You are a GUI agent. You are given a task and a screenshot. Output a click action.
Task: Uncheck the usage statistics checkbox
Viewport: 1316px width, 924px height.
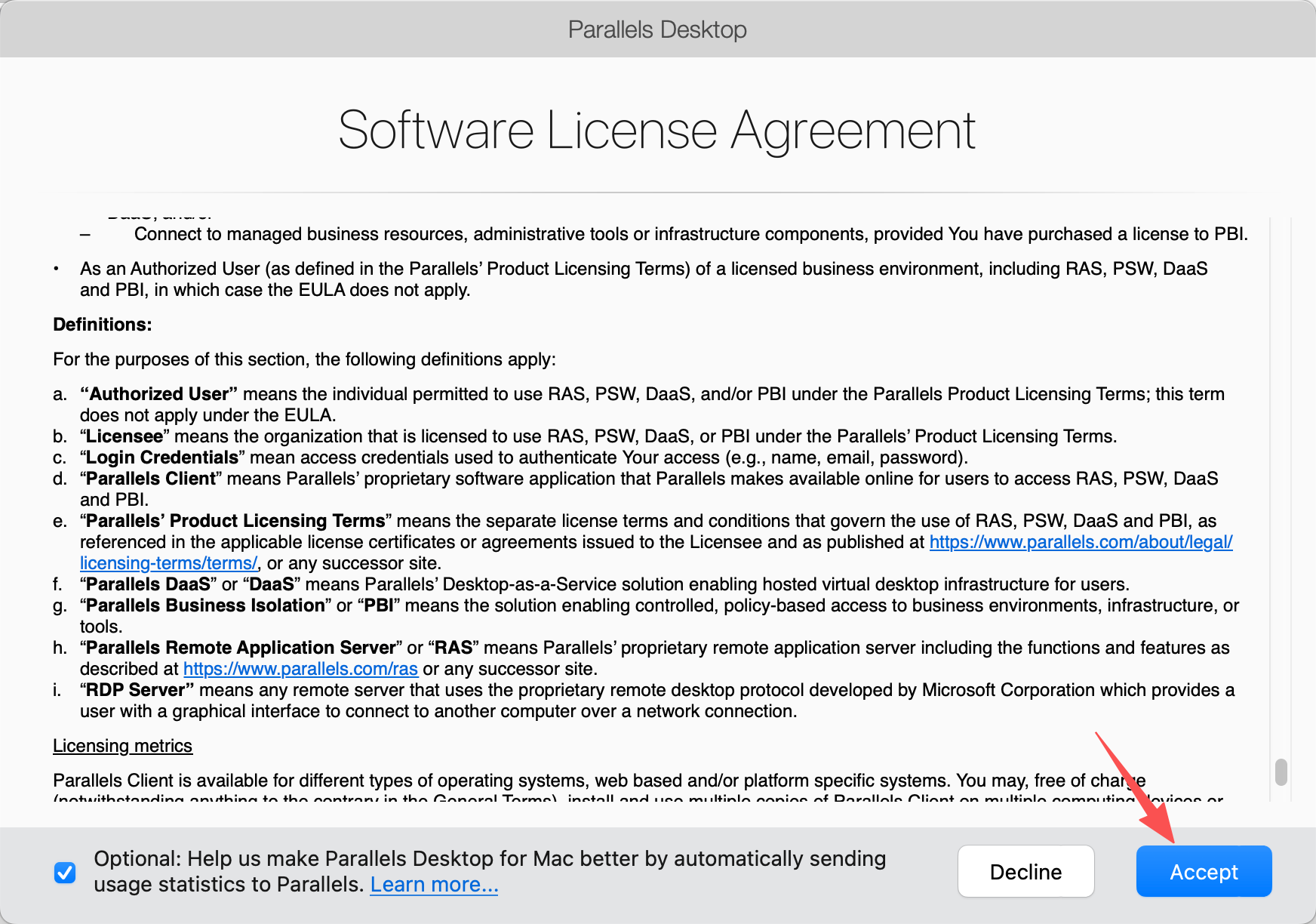(65, 872)
